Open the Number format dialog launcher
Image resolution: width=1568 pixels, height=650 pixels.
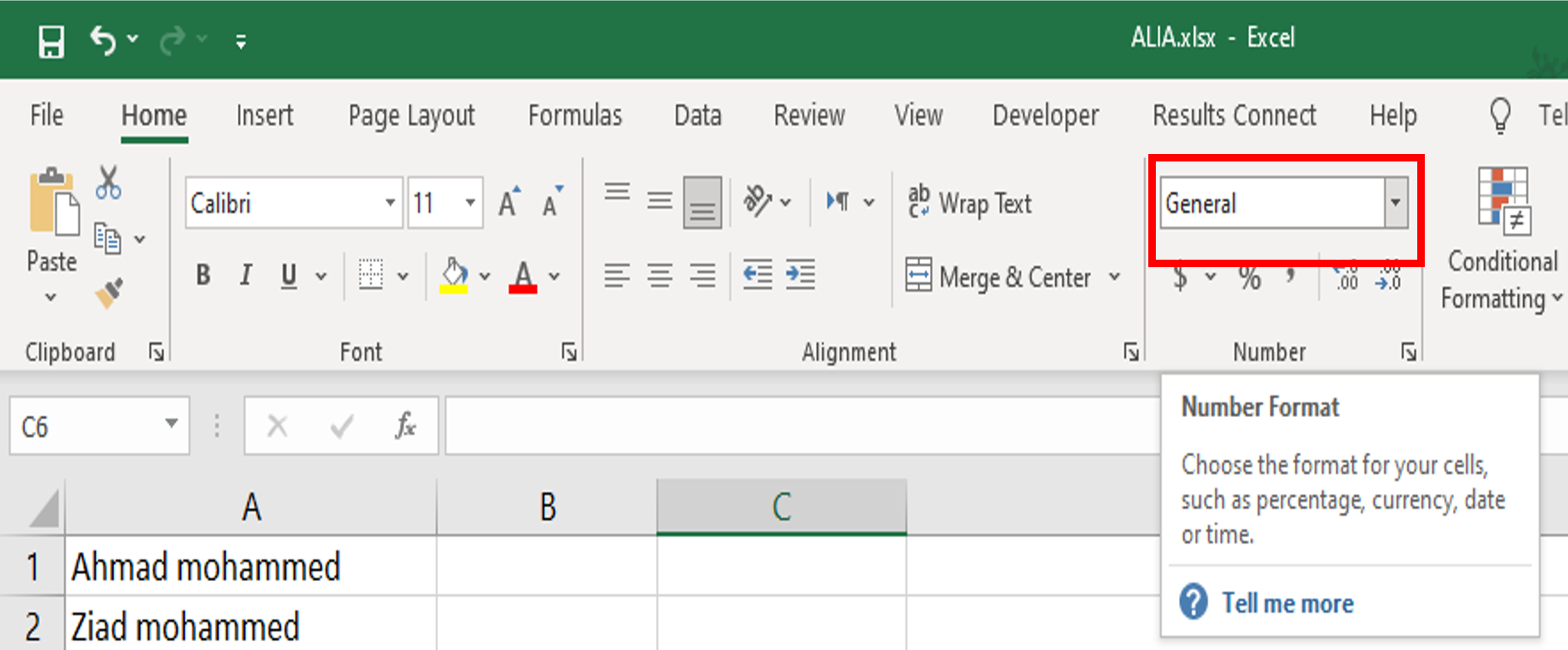coord(1408,352)
